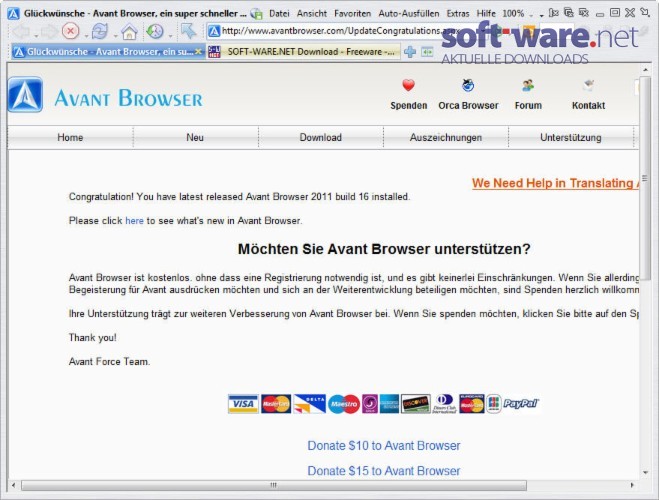Click the red Stop loading button
The width and height of the screenshot is (659, 500).
[71, 31]
